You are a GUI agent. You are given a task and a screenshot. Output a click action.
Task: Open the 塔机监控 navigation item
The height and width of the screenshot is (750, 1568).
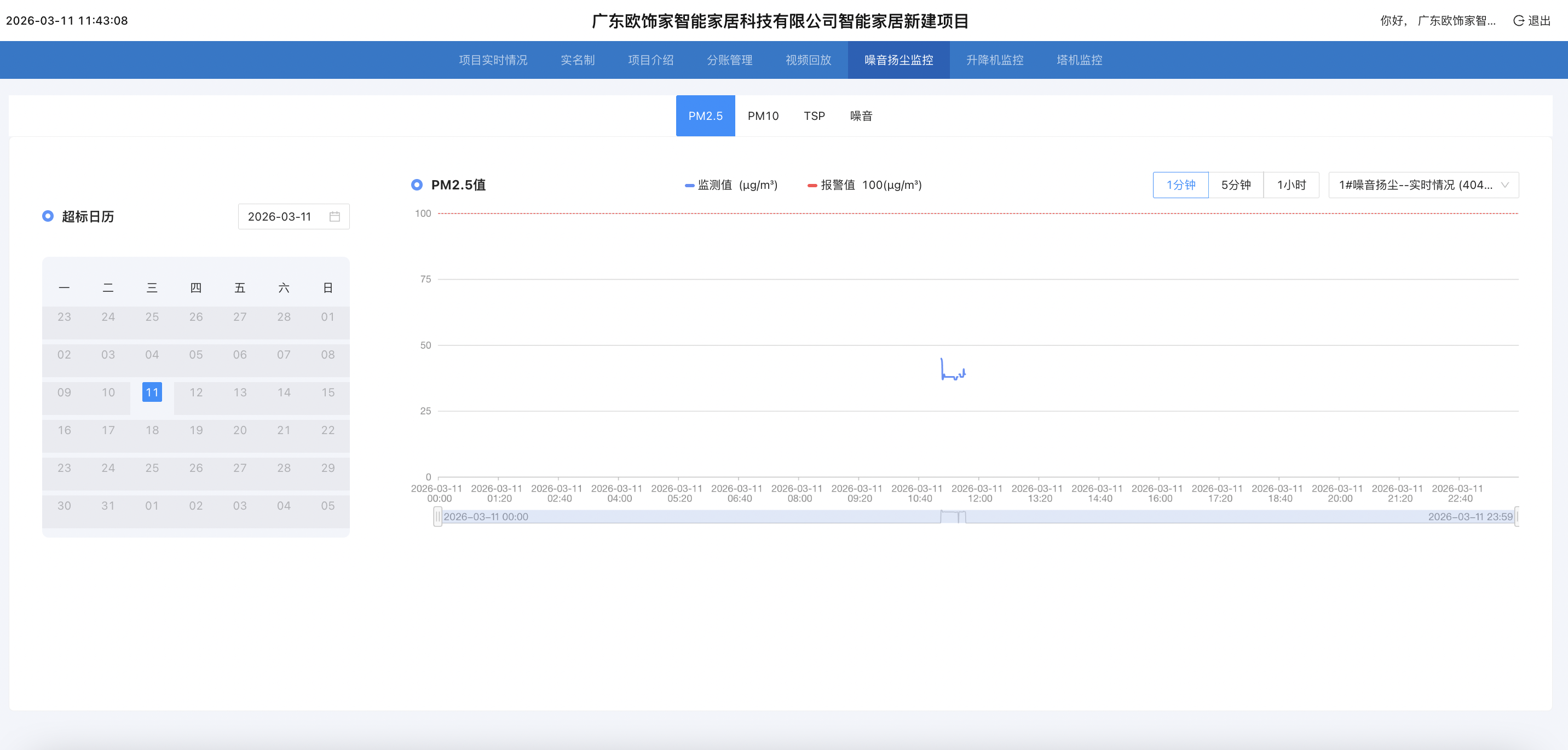click(1079, 60)
